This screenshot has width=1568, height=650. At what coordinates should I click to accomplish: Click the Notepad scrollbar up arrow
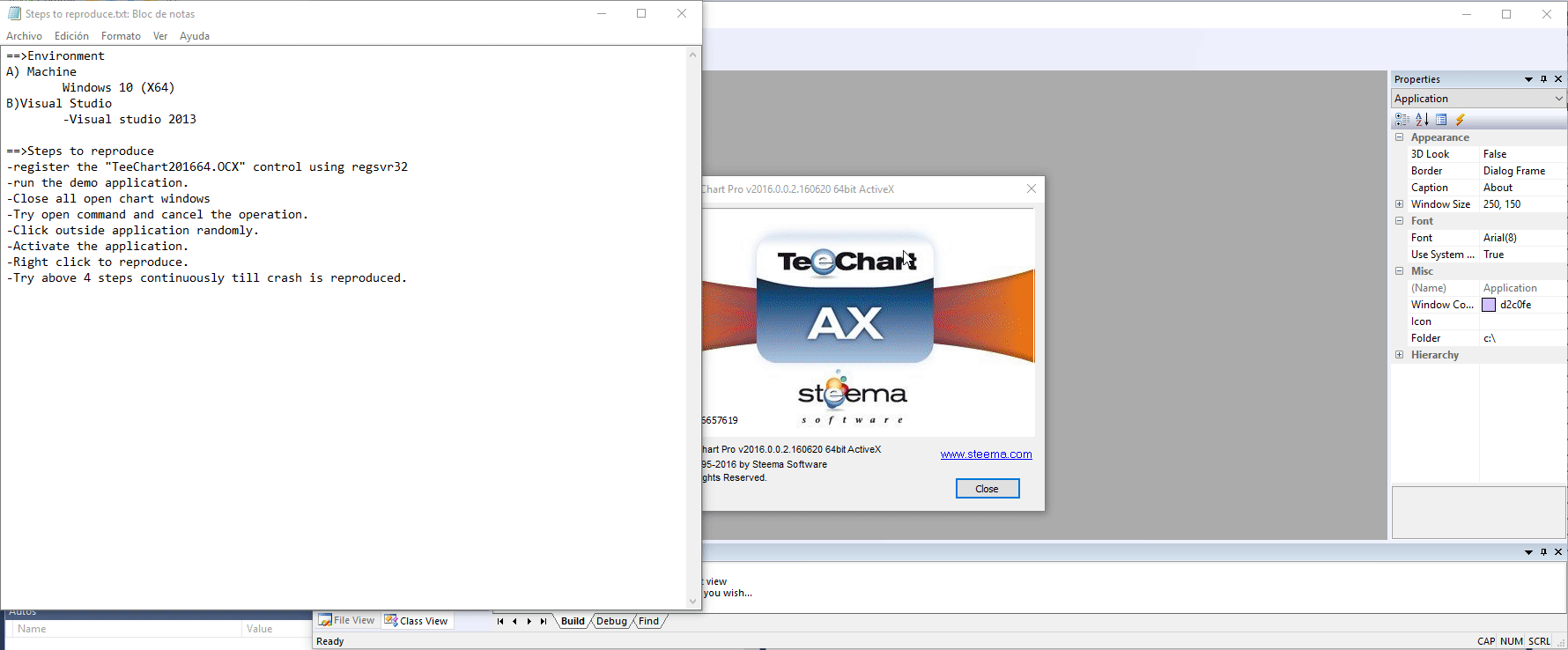pyautogui.click(x=692, y=55)
